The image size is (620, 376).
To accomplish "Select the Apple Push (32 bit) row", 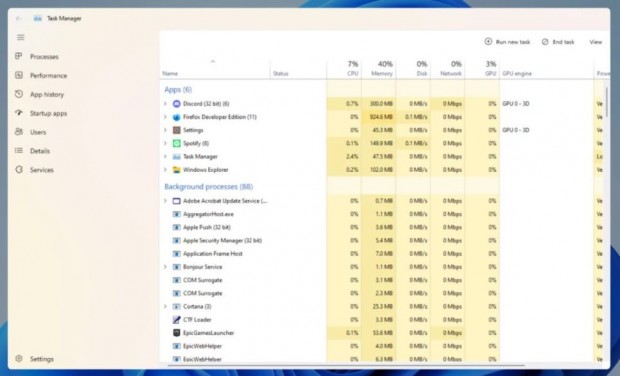I will pos(382,227).
